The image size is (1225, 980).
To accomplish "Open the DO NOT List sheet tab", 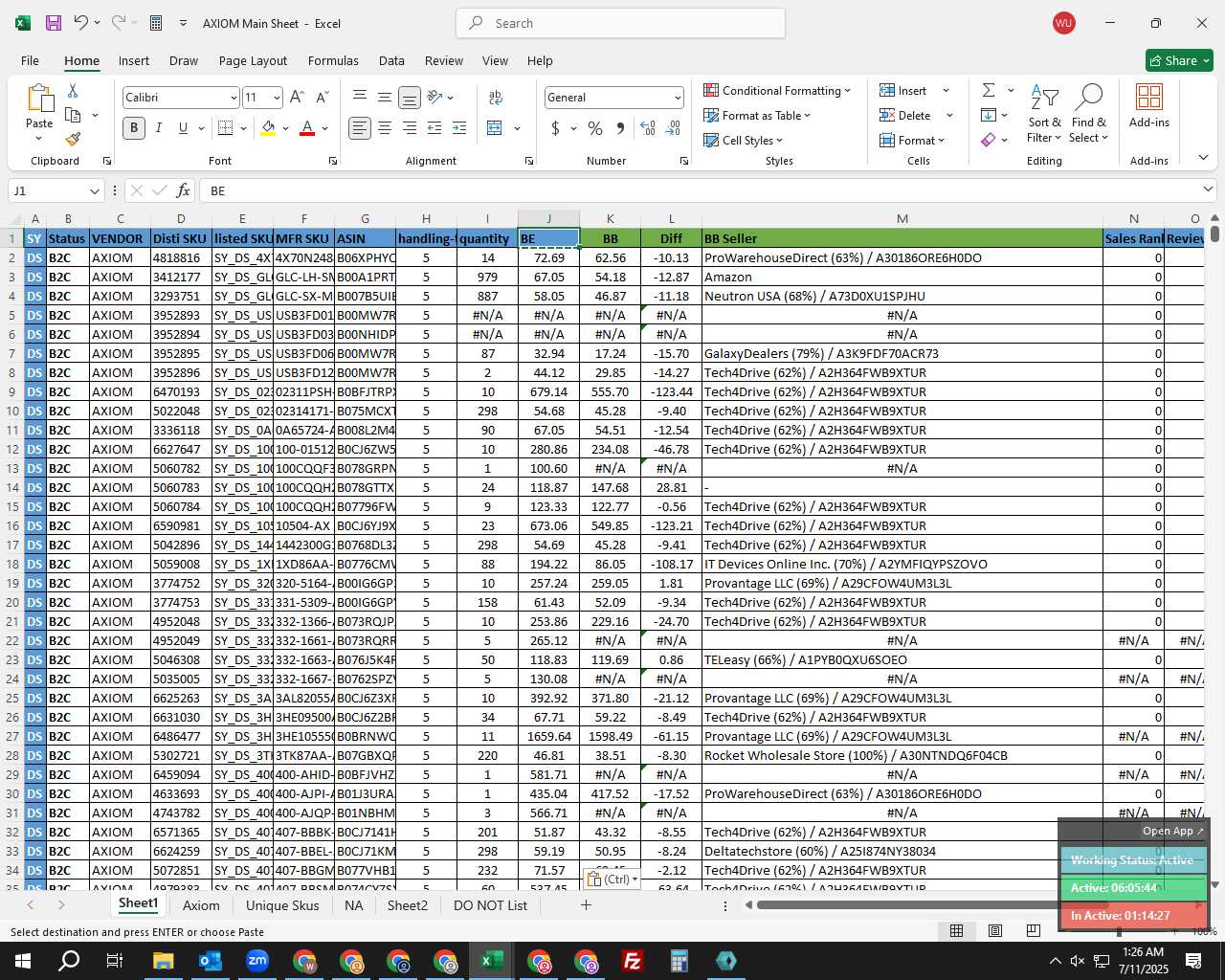I will 490,905.
